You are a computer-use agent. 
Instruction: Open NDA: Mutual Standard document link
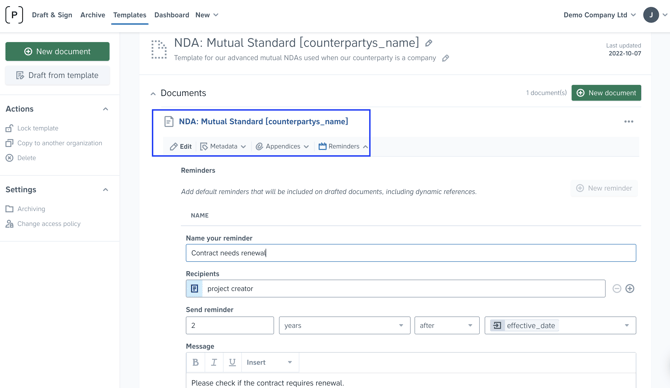pyautogui.click(x=264, y=122)
